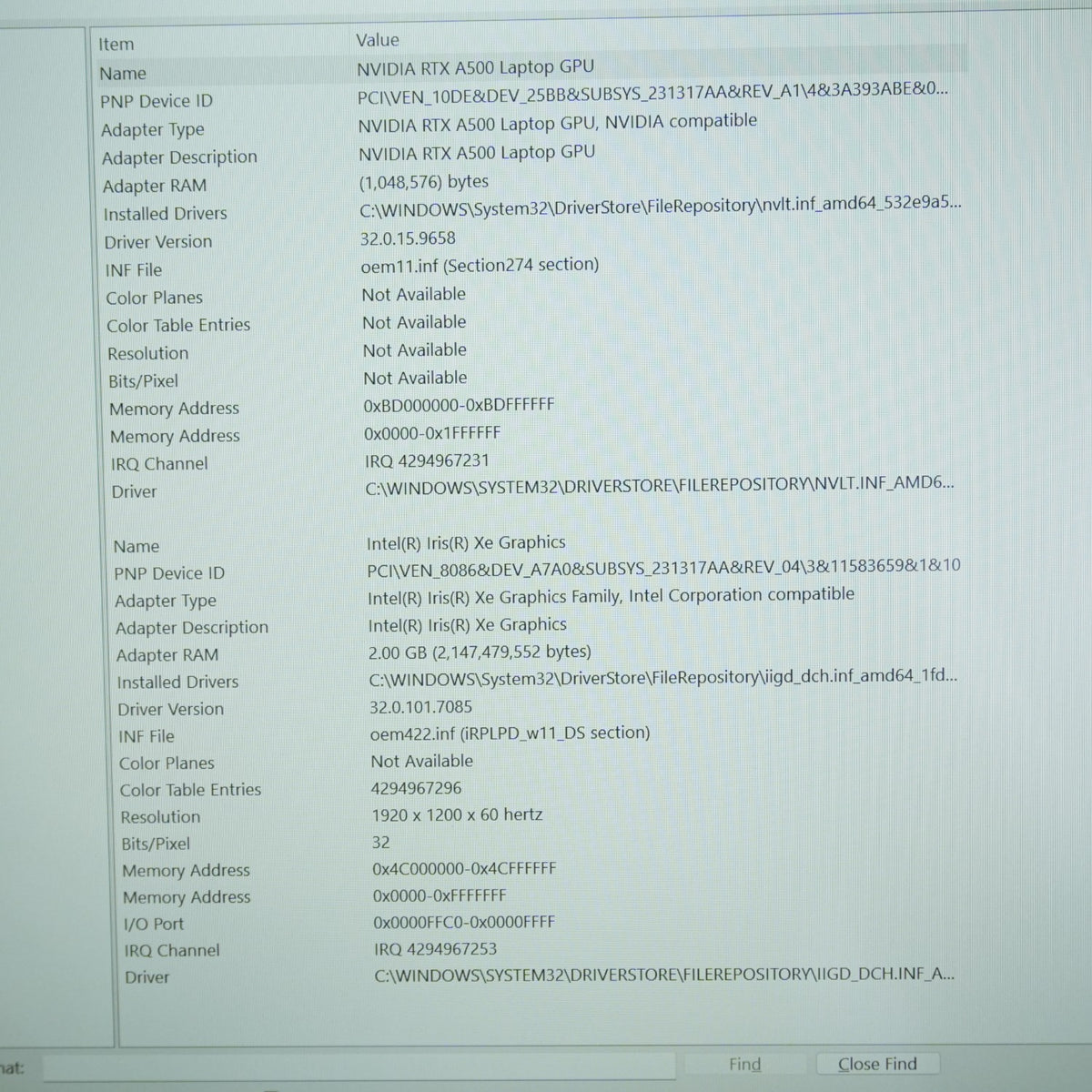Select the I/O Port row
Image resolution: width=1092 pixels, height=1092 pixels.
[x=544, y=923]
